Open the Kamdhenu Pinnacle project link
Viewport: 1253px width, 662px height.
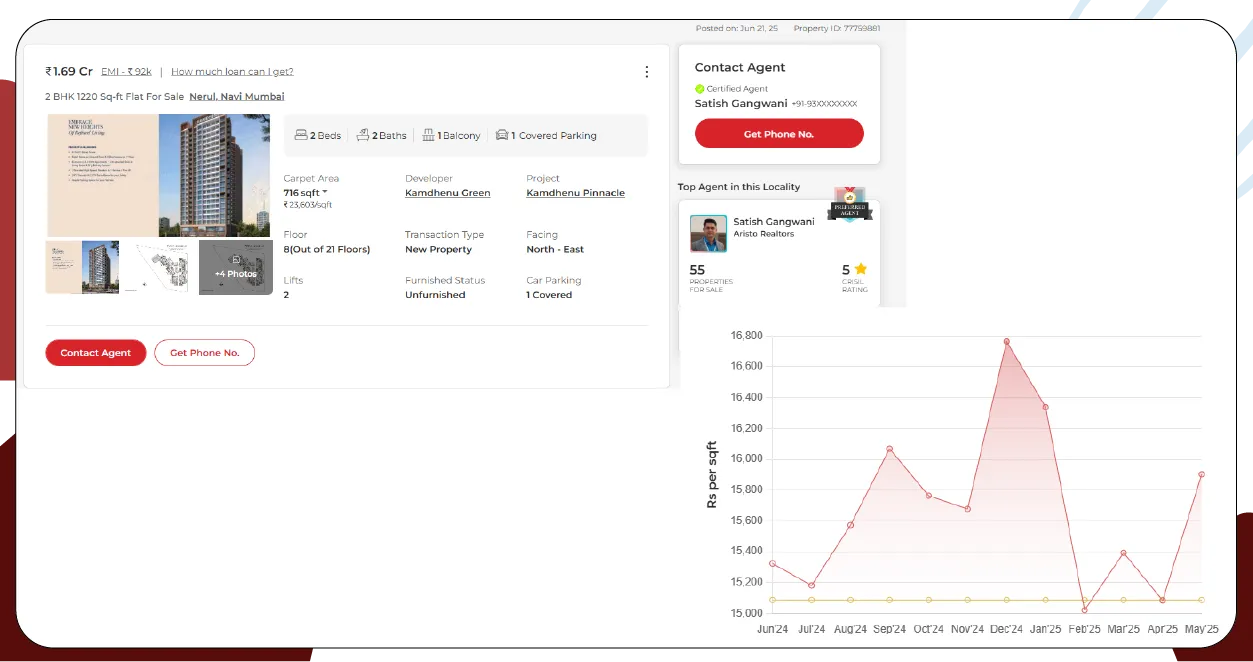click(x=576, y=193)
